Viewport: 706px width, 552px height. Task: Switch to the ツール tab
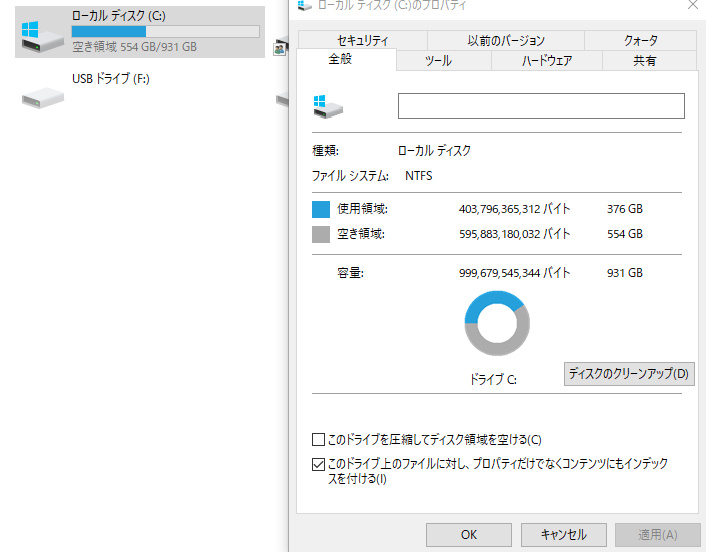439,61
